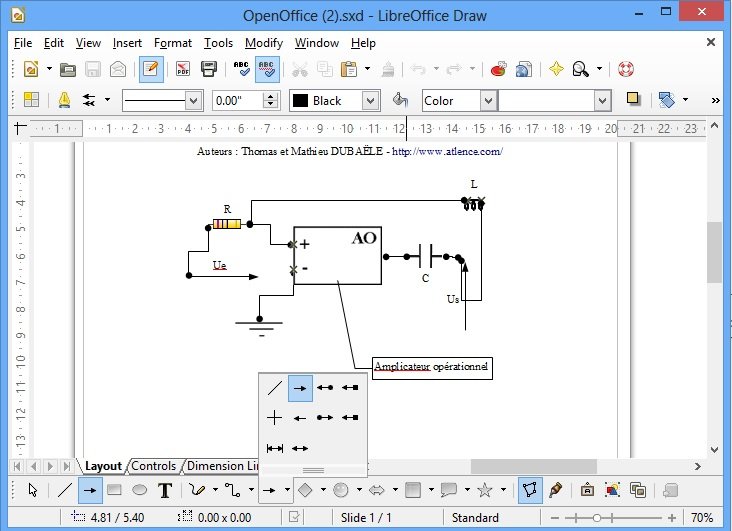Open the Format menu
This screenshot has width=732, height=531.
pos(173,43)
